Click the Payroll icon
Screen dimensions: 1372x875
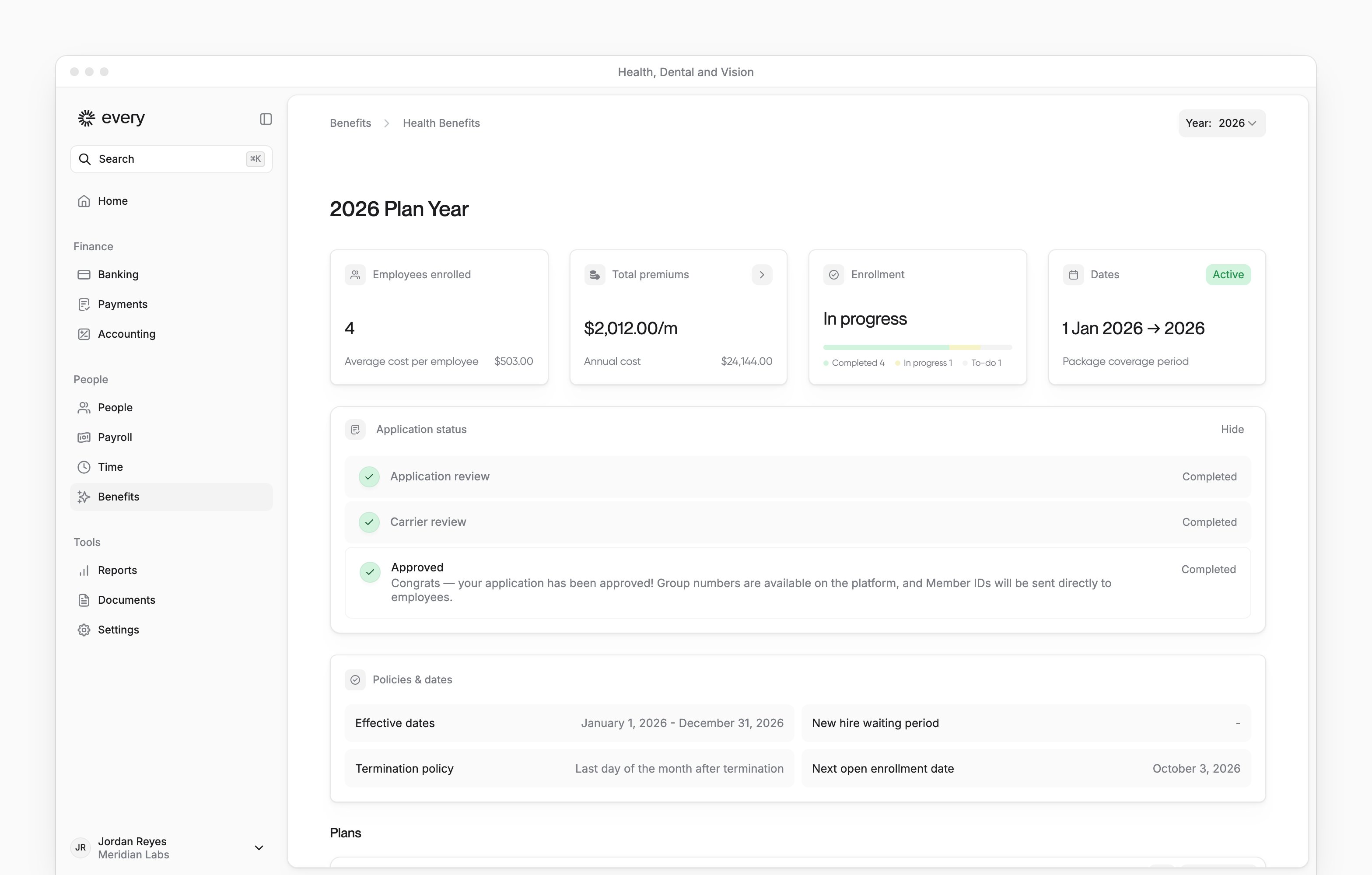pos(84,437)
